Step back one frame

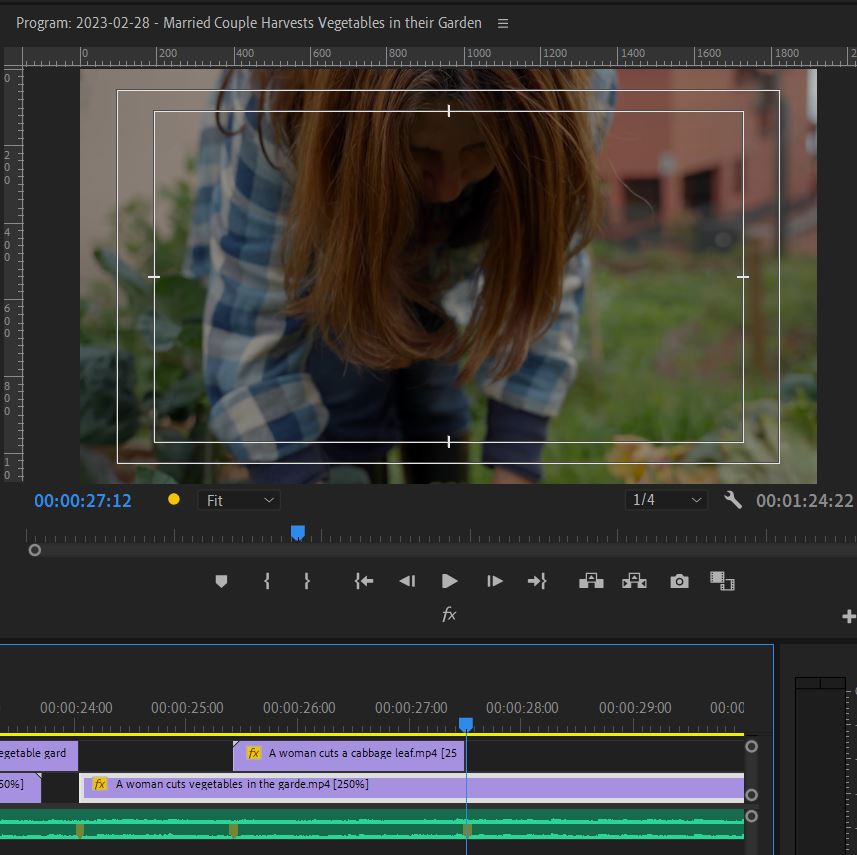point(408,581)
